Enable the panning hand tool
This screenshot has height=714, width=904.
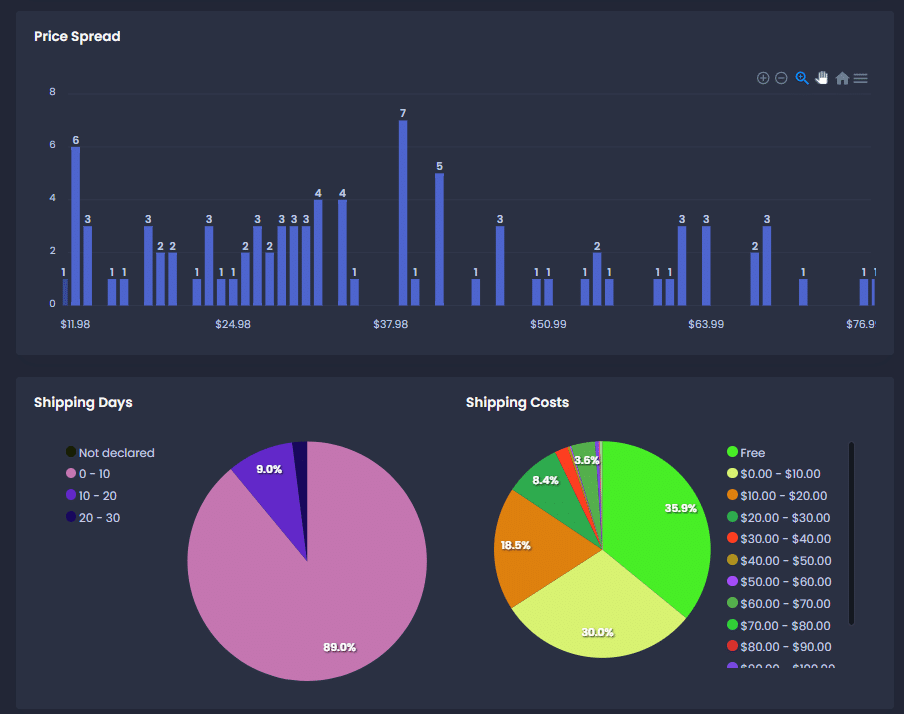822,78
